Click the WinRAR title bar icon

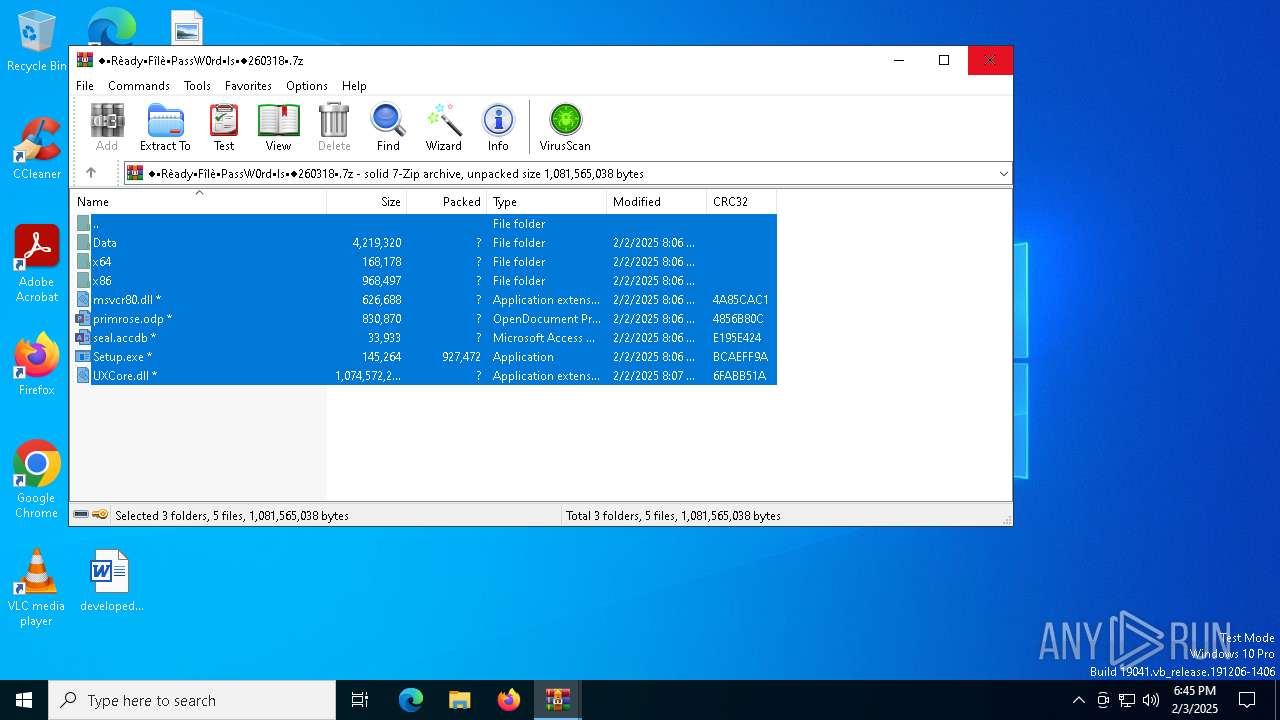[85, 60]
